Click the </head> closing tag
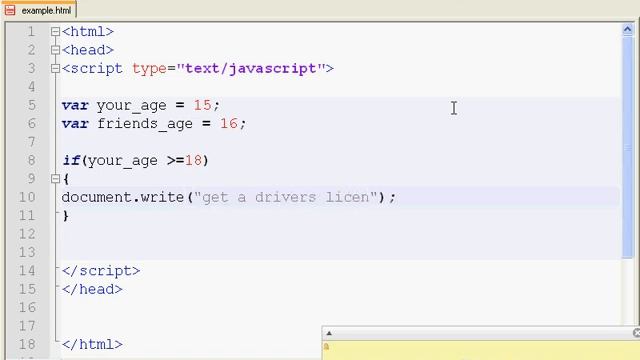This screenshot has width=640, height=360. click(92, 289)
